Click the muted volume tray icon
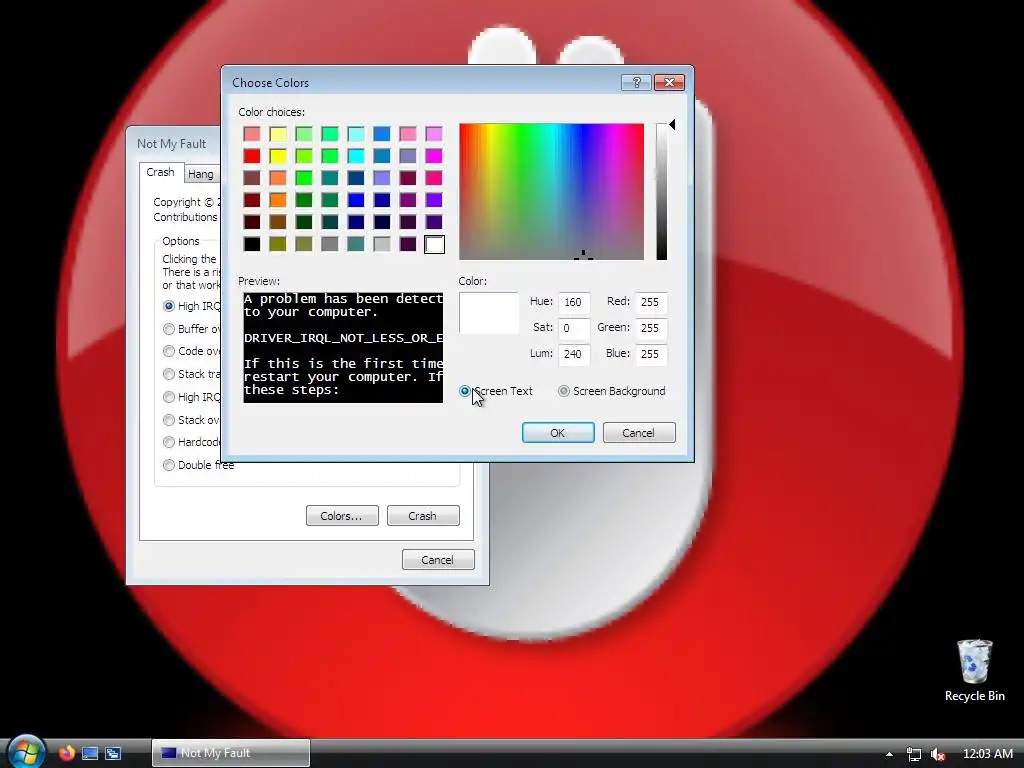This screenshot has height=768, width=1024. pyautogui.click(x=938, y=754)
